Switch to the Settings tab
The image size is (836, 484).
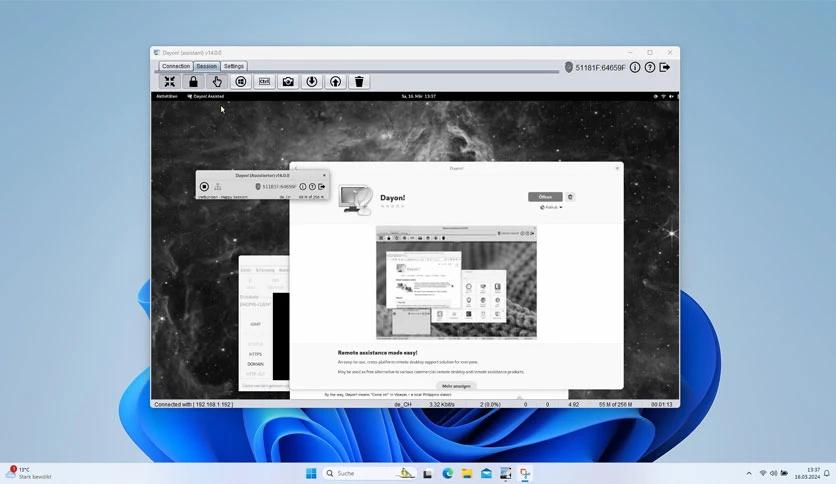(x=234, y=66)
